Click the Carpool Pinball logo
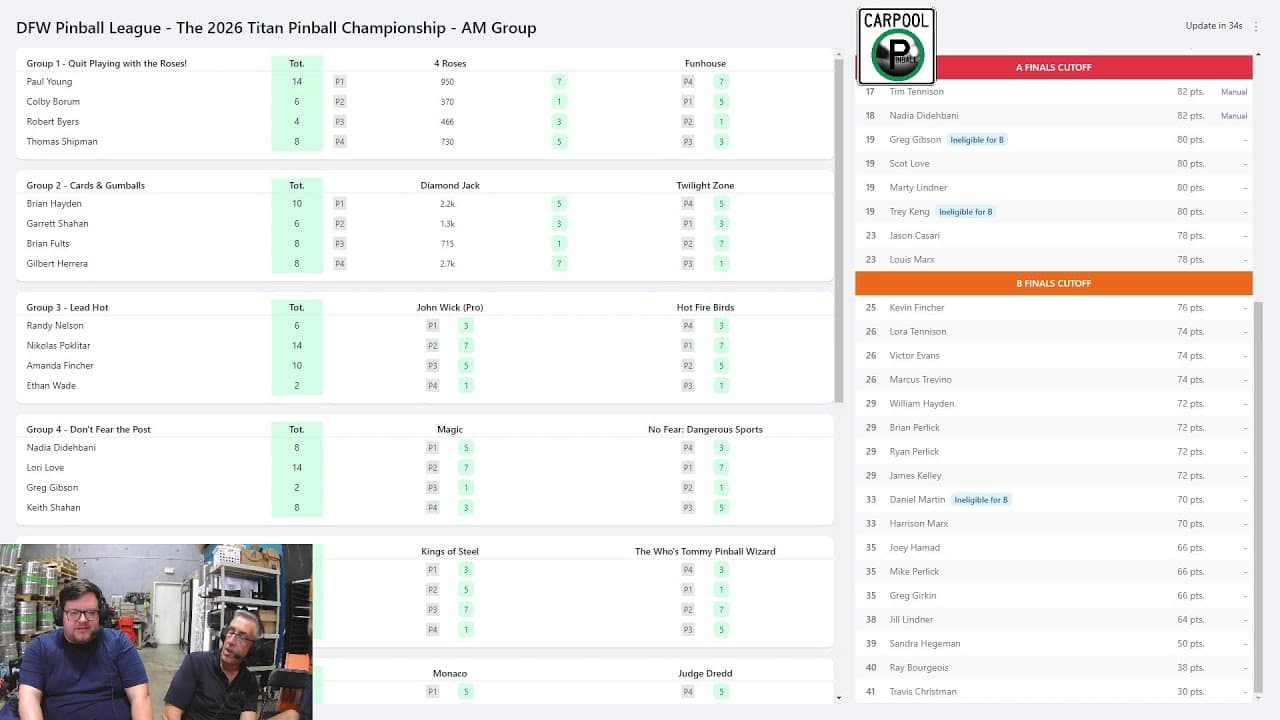The image size is (1280, 720). (x=896, y=46)
